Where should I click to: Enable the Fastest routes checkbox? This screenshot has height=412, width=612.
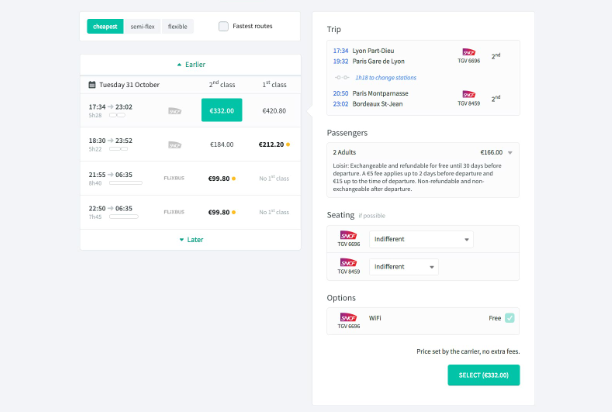(223, 26)
